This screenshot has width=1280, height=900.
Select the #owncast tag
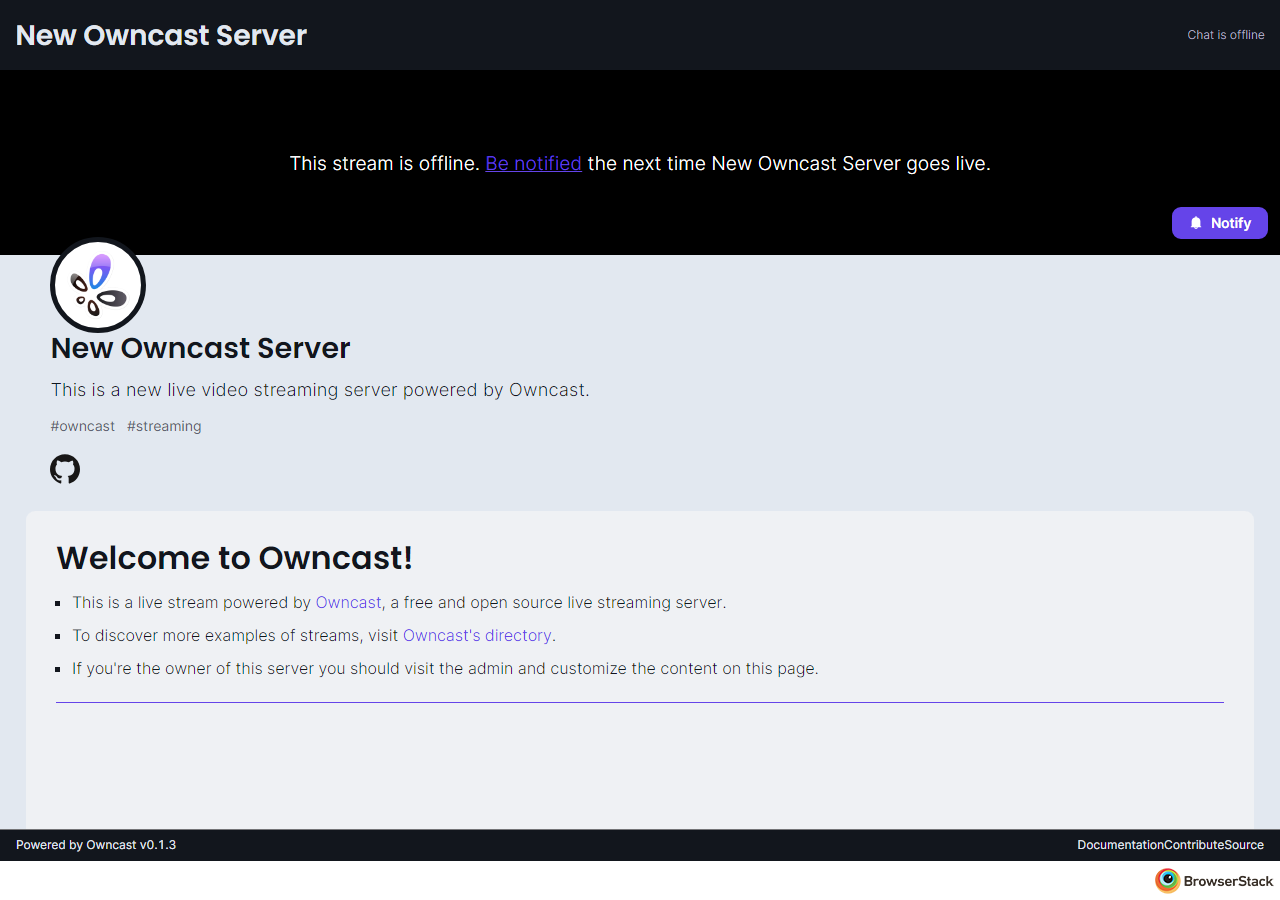tap(83, 426)
